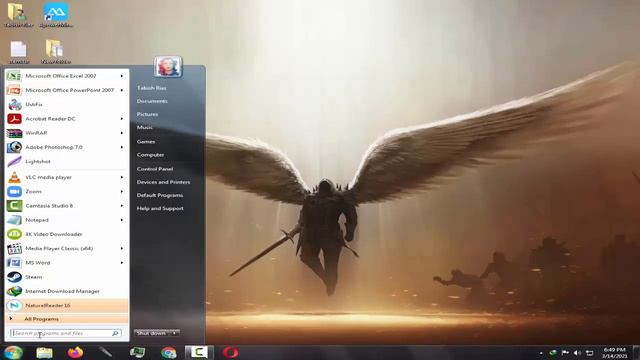
Task: Open the pen icon on taskbar
Action: point(106,352)
